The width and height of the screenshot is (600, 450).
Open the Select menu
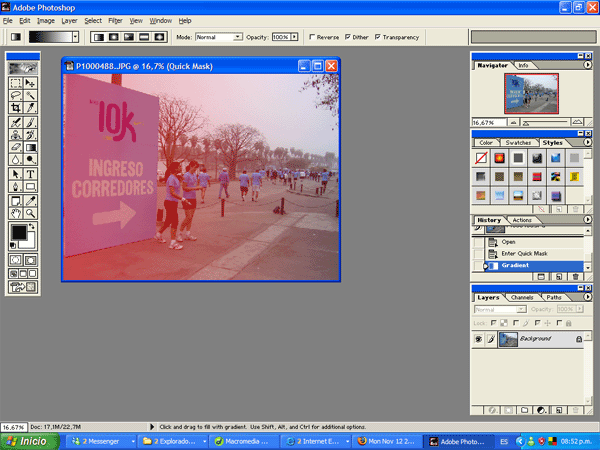[x=93, y=21]
